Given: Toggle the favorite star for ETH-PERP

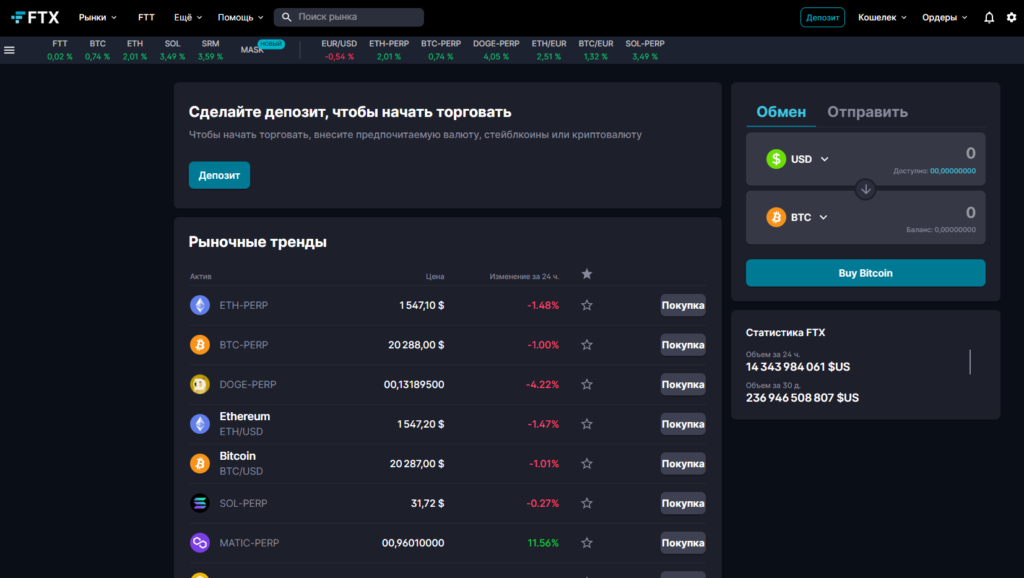Looking at the screenshot, I should tap(586, 305).
